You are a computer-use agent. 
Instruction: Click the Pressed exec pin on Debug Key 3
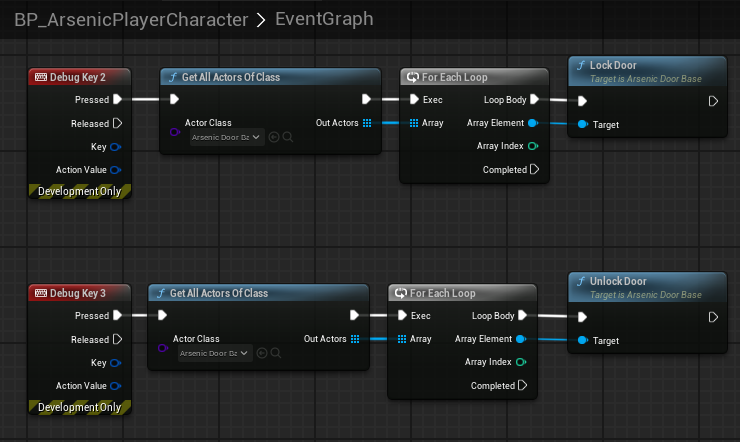118,316
